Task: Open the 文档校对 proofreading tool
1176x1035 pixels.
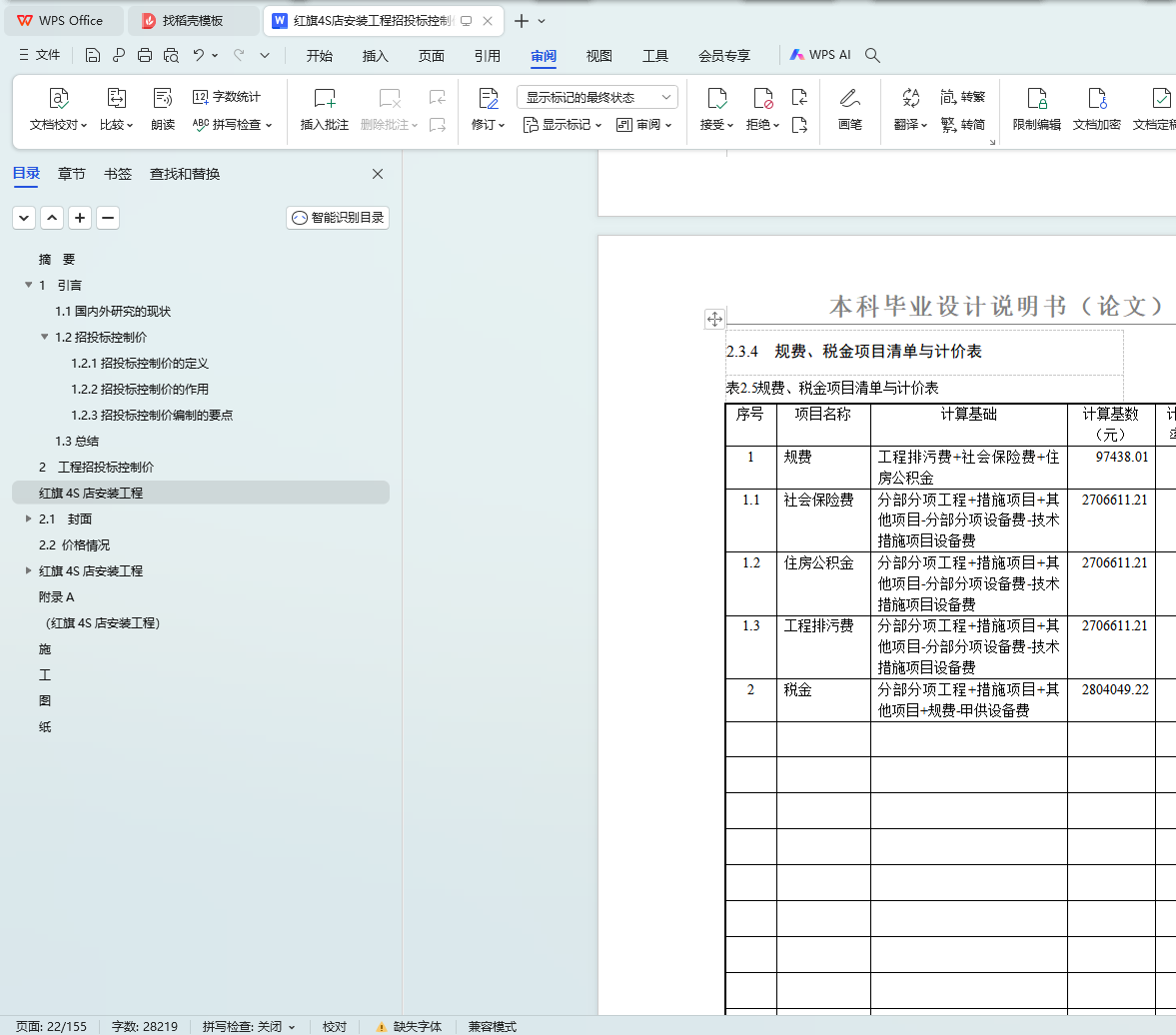Action: 59,110
